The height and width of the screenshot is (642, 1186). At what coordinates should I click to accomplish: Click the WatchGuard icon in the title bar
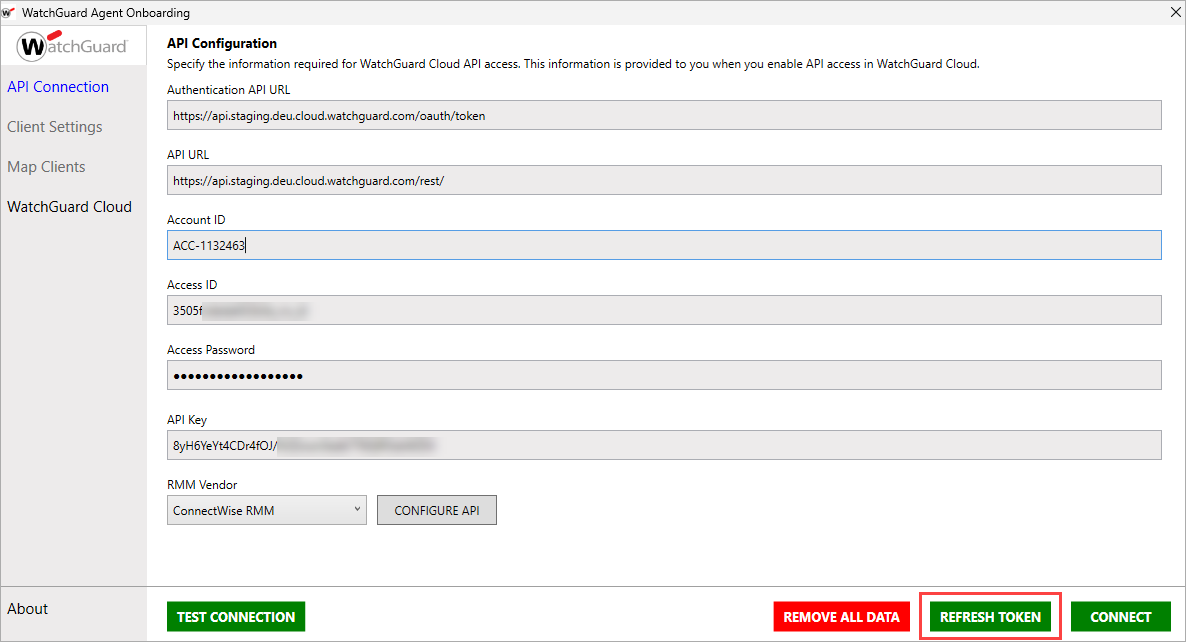10,13
